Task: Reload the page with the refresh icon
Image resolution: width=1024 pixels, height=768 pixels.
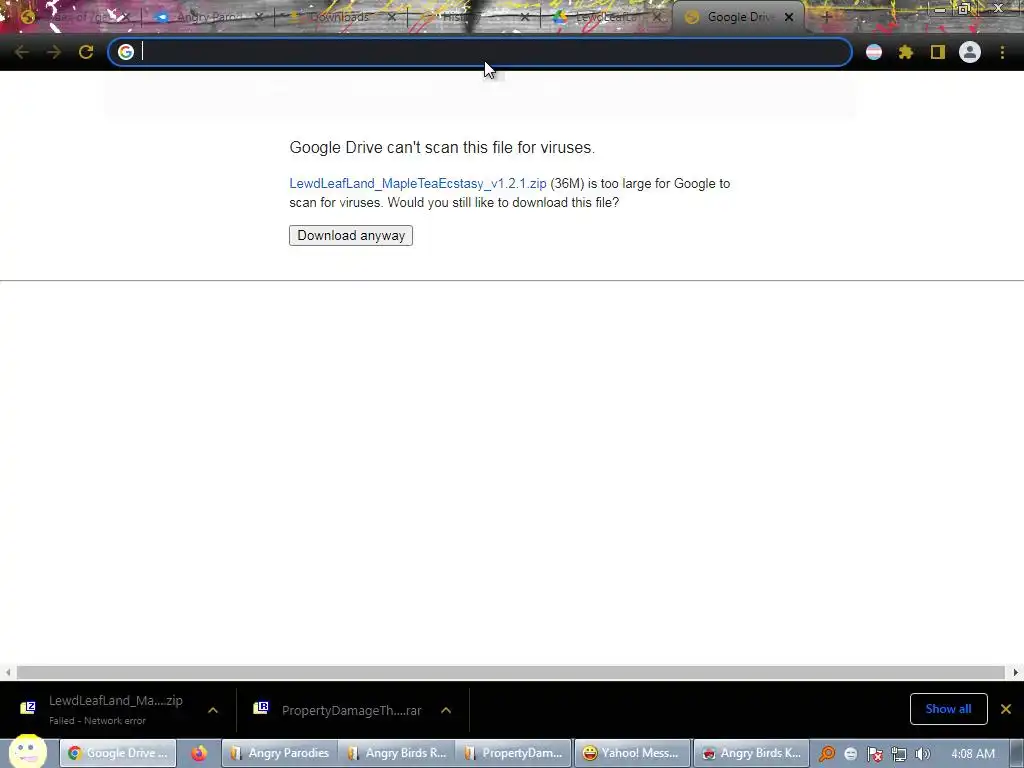Action: pos(86,52)
